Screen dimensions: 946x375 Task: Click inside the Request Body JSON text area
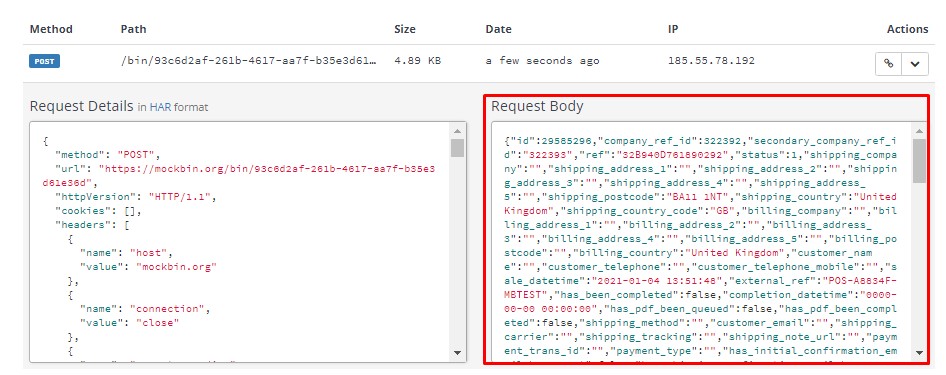(702, 242)
